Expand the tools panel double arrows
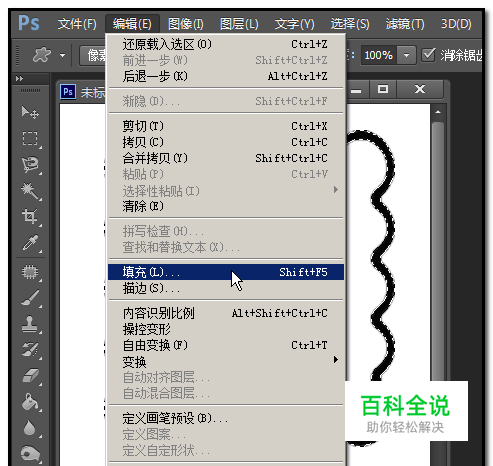493x466 pixels. (x=19, y=79)
